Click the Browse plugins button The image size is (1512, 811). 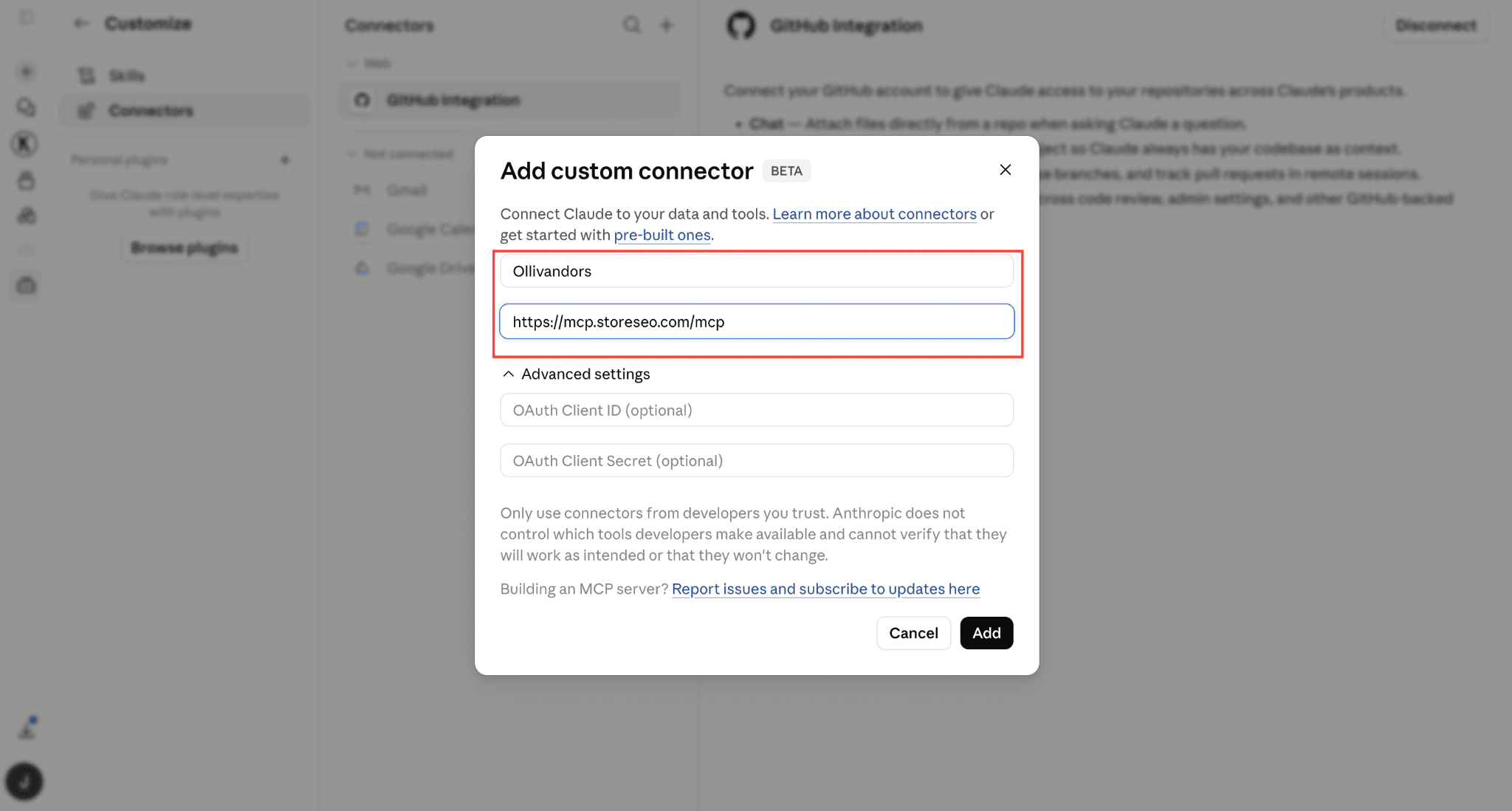coord(185,247)
